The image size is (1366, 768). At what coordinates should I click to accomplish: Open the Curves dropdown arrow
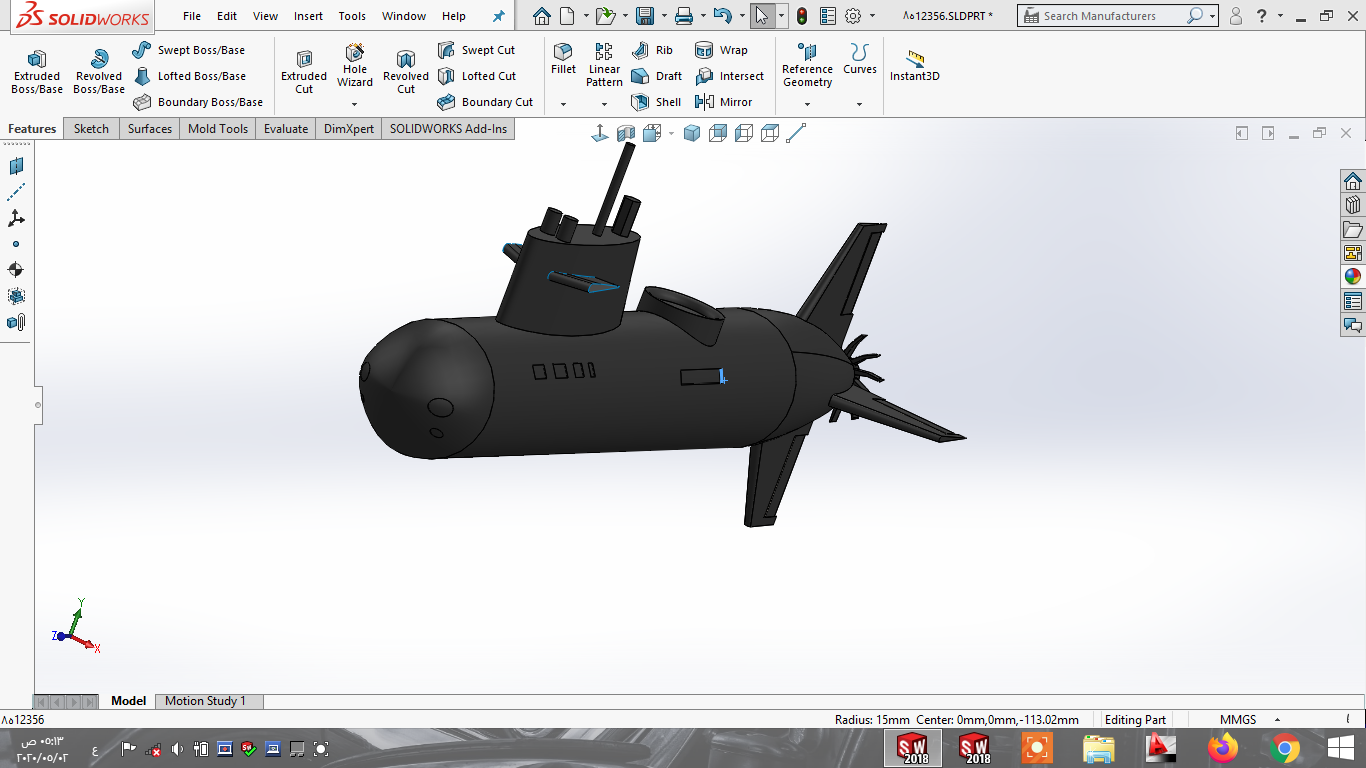tap(859, 104)
